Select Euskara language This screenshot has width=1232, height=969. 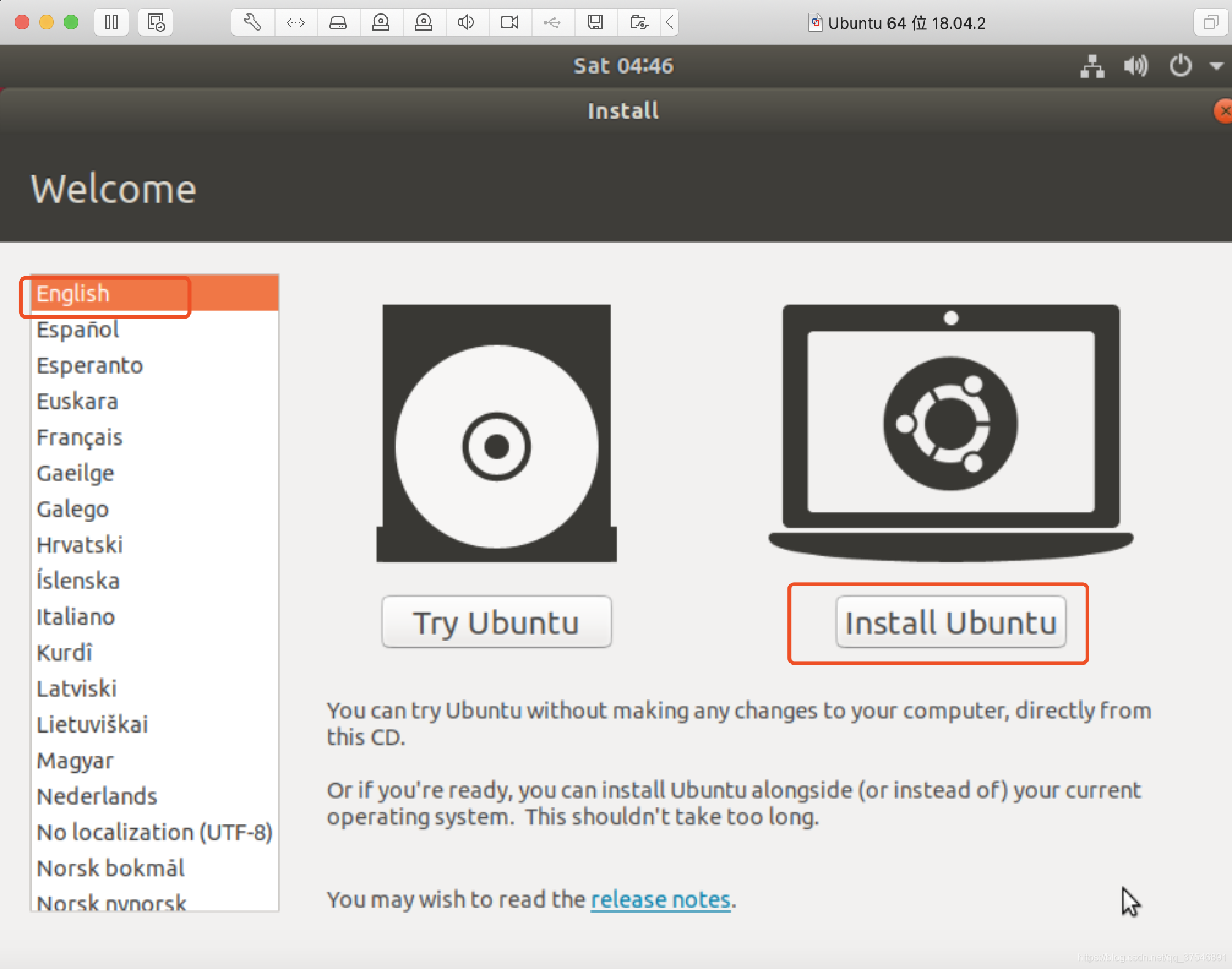(x=155, y=401)
